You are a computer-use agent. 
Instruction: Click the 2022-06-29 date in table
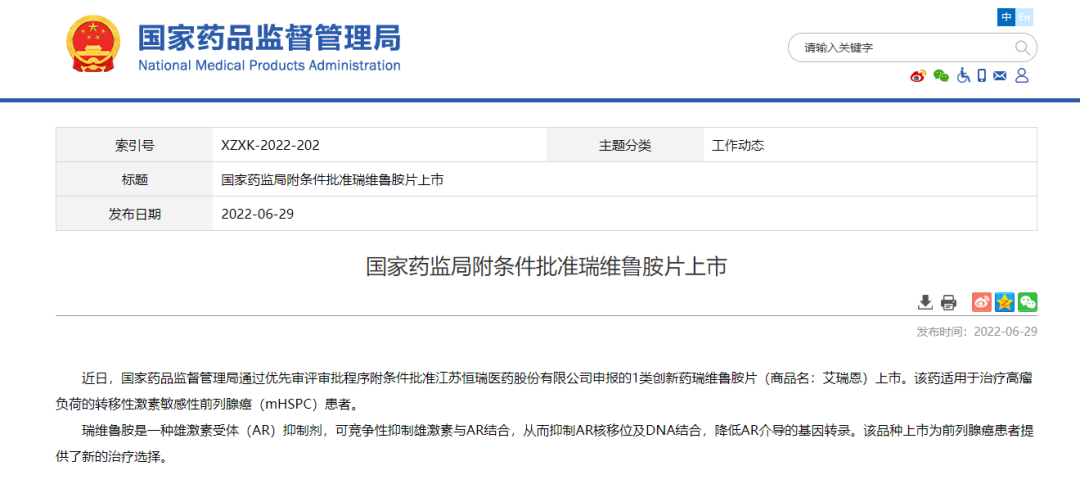pyautogui.click(x=258, y=214)
